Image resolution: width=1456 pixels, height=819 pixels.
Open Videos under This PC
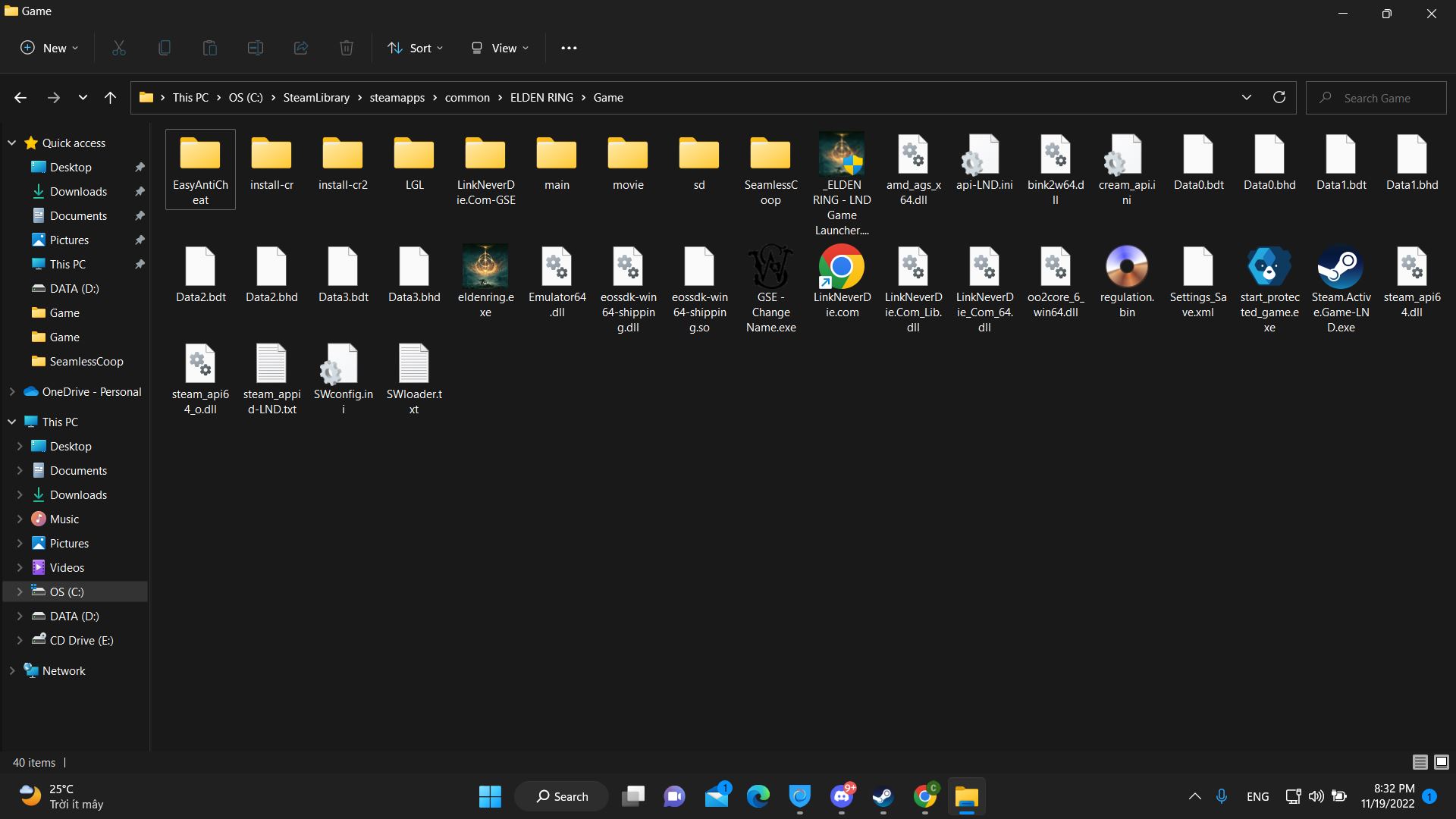pyautogui.click(x=67, y=567)
